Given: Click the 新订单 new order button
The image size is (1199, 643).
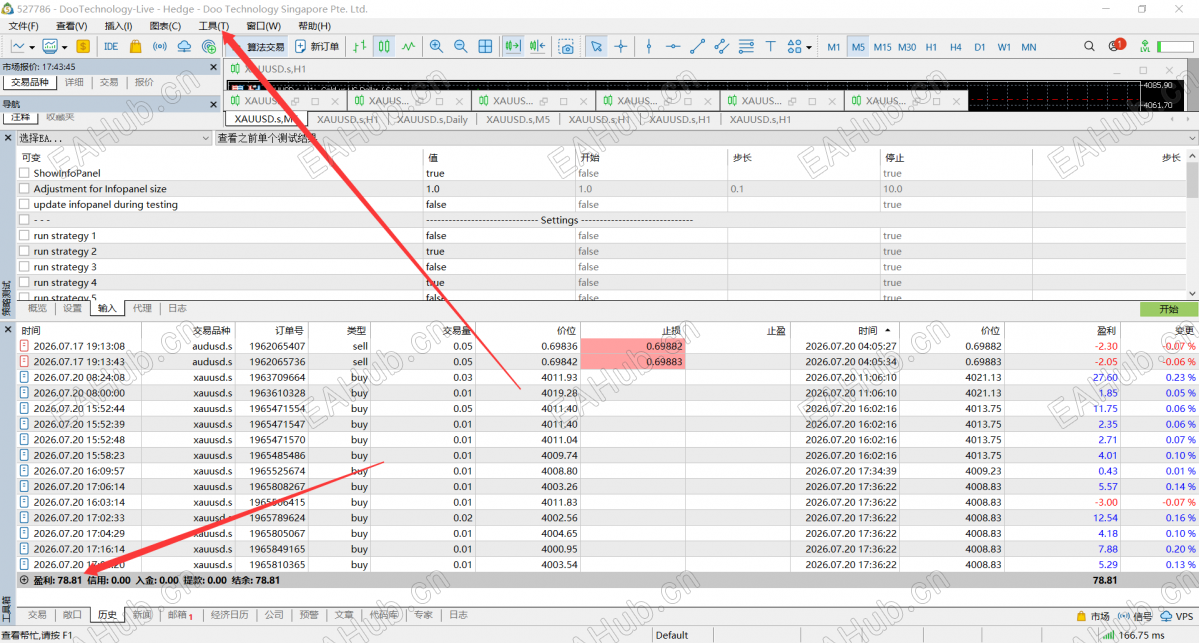Looking at the screenshot, I should pyautogui.click(x=317, y=47).
